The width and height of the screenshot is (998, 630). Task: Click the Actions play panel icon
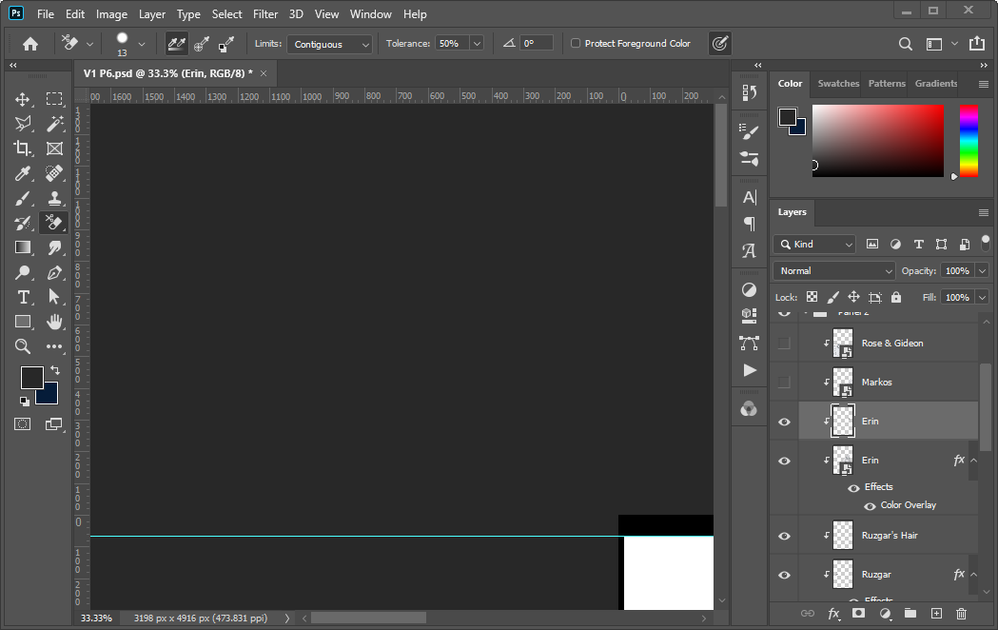(x=749, y=370)
